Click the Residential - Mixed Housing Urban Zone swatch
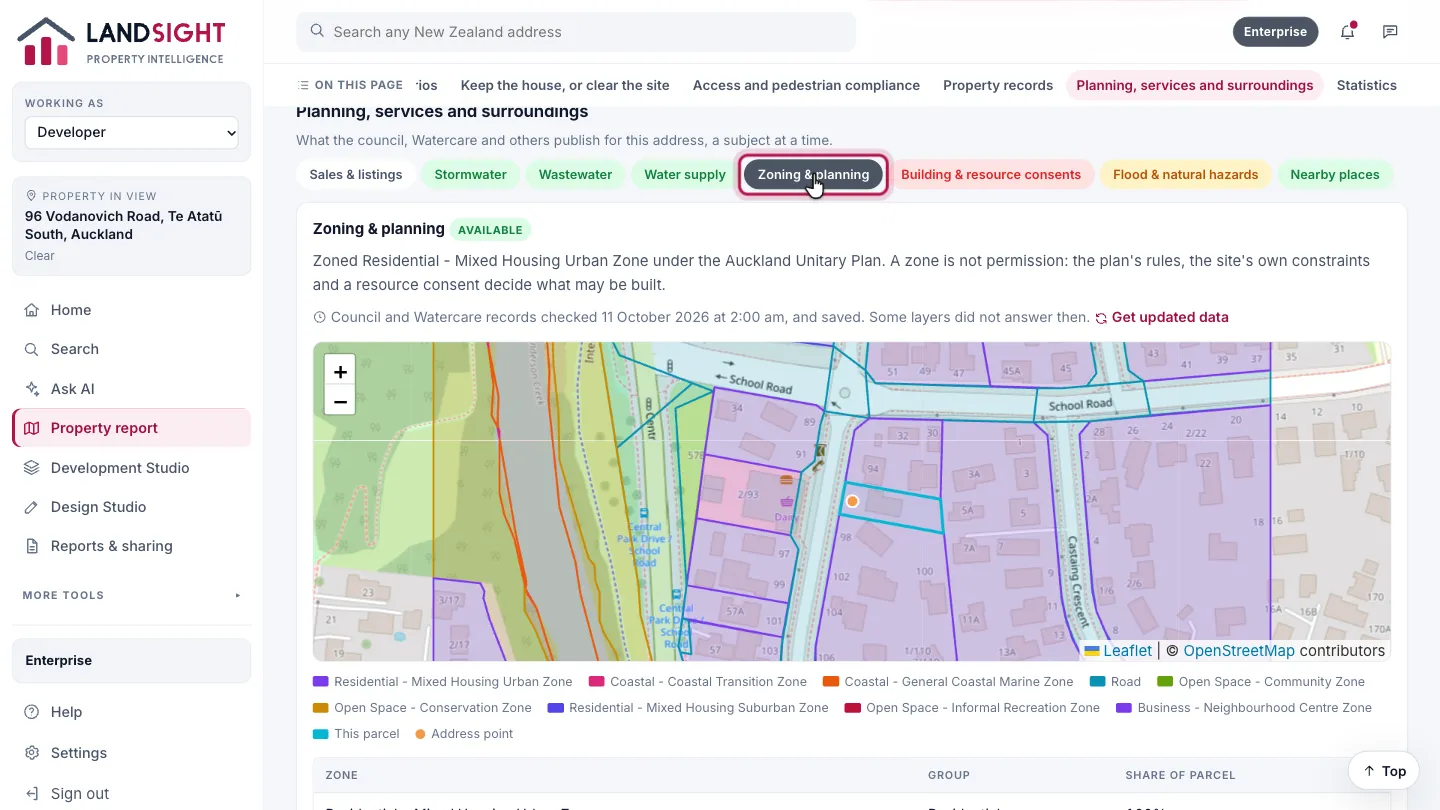The image size is (1440, 810). pyautogui.click(x=321, y=681)
